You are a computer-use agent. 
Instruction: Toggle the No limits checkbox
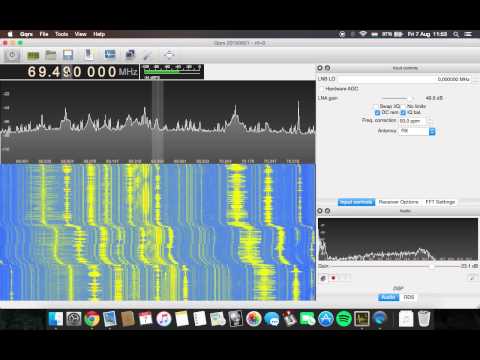(403, 106)
